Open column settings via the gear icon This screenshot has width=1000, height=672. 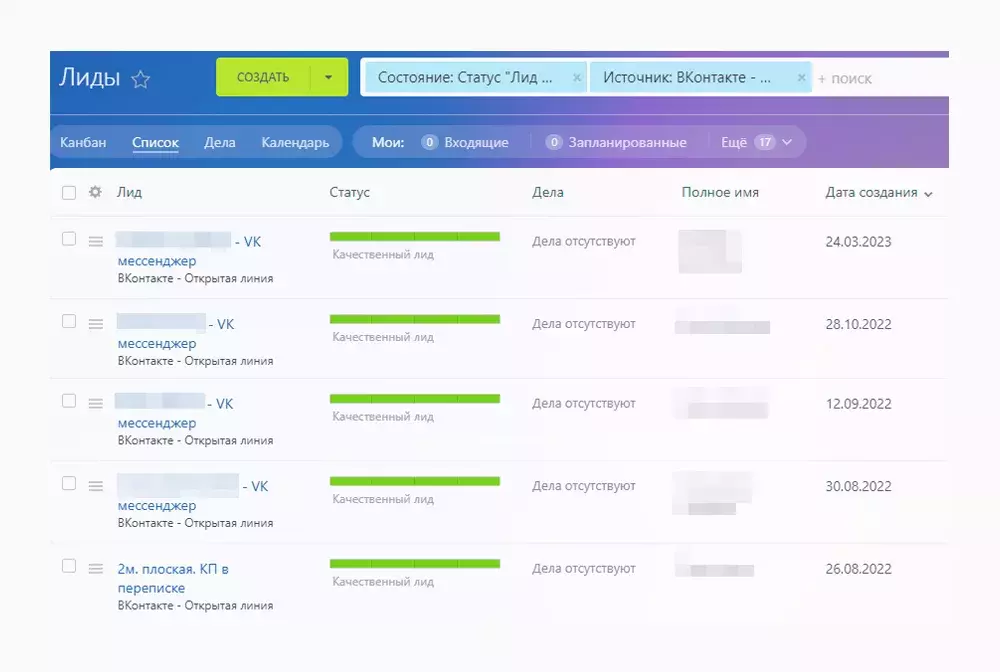point(94,192)
